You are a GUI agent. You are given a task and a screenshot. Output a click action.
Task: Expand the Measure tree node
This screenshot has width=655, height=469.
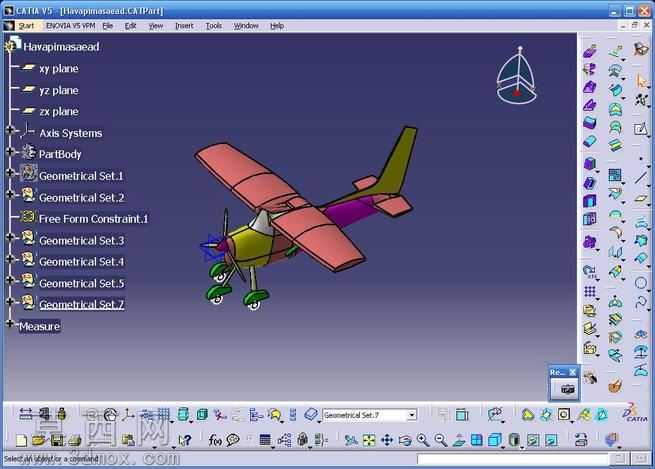tap(10, 323)
